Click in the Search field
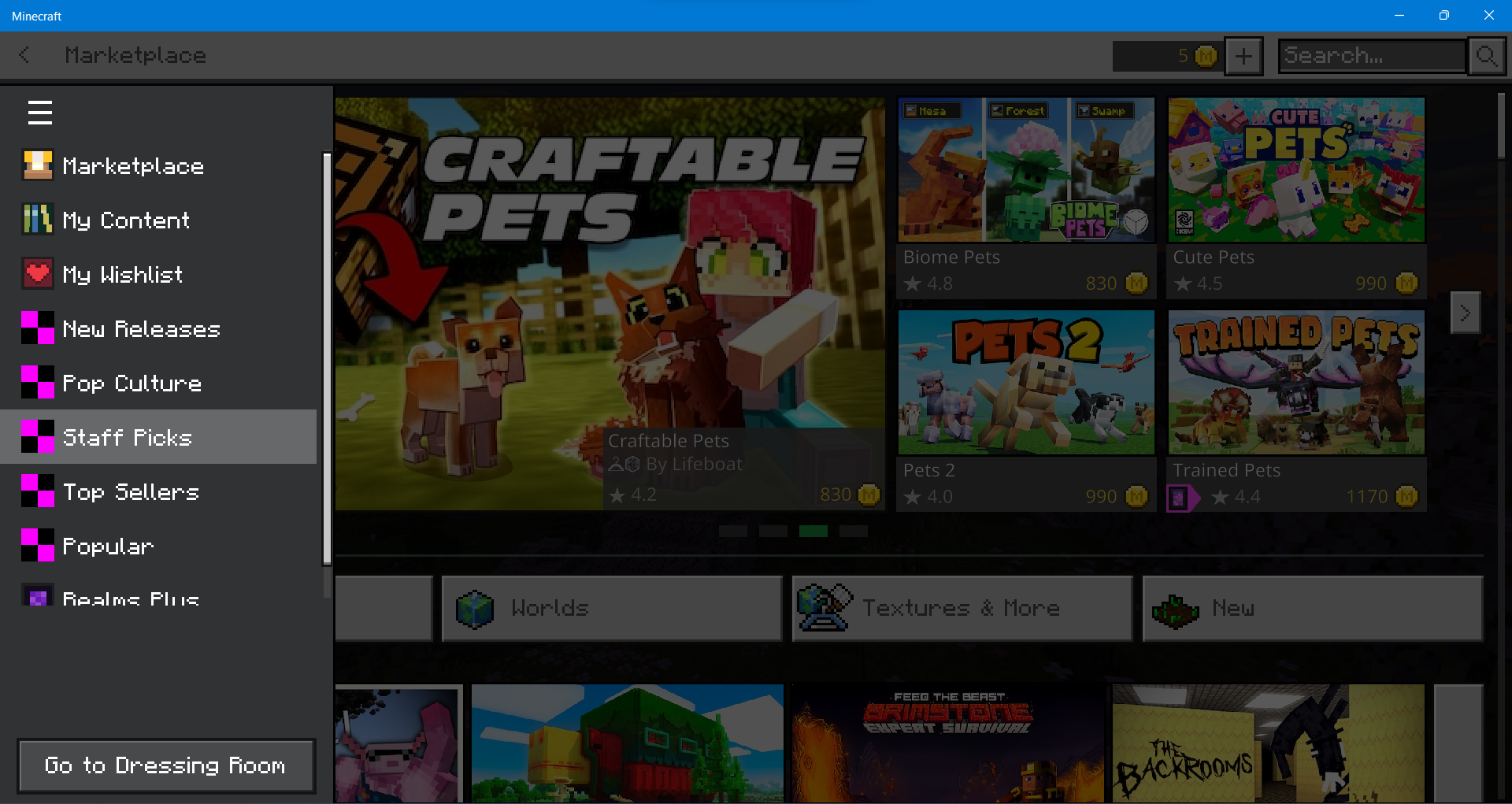 [x=1373, y=56]
